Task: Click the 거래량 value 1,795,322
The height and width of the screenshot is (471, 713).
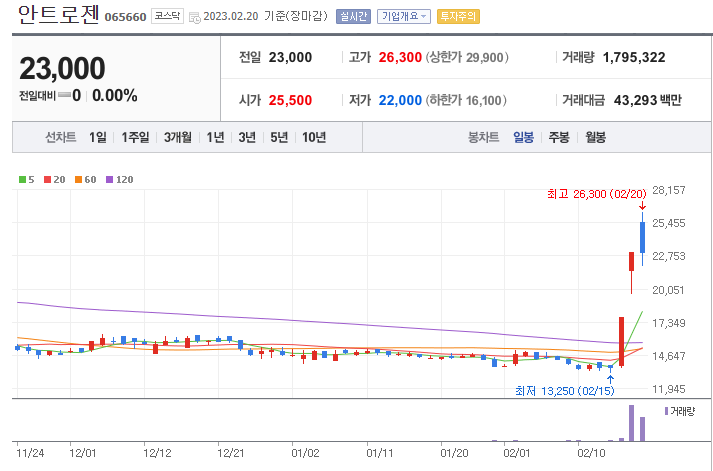Action: 634,57
